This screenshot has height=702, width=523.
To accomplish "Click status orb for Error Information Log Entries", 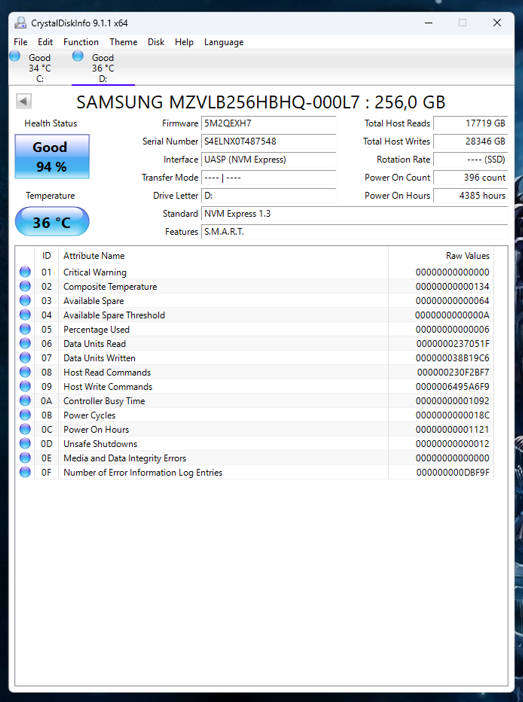I will [x=25, y=472].
